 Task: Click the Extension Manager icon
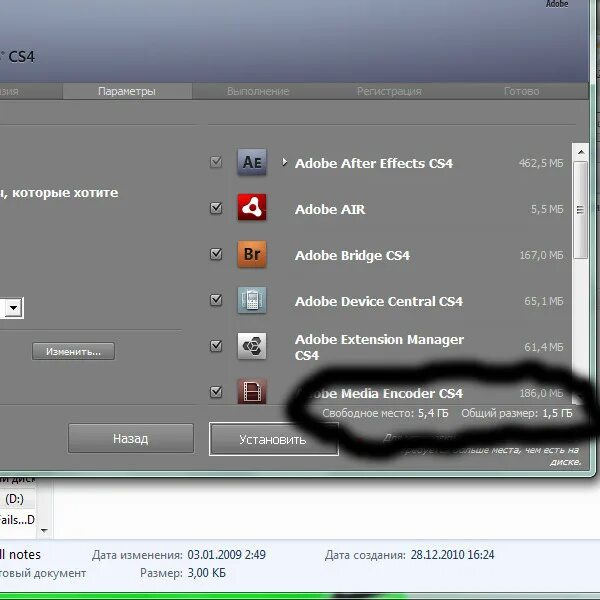click(252, 346)
